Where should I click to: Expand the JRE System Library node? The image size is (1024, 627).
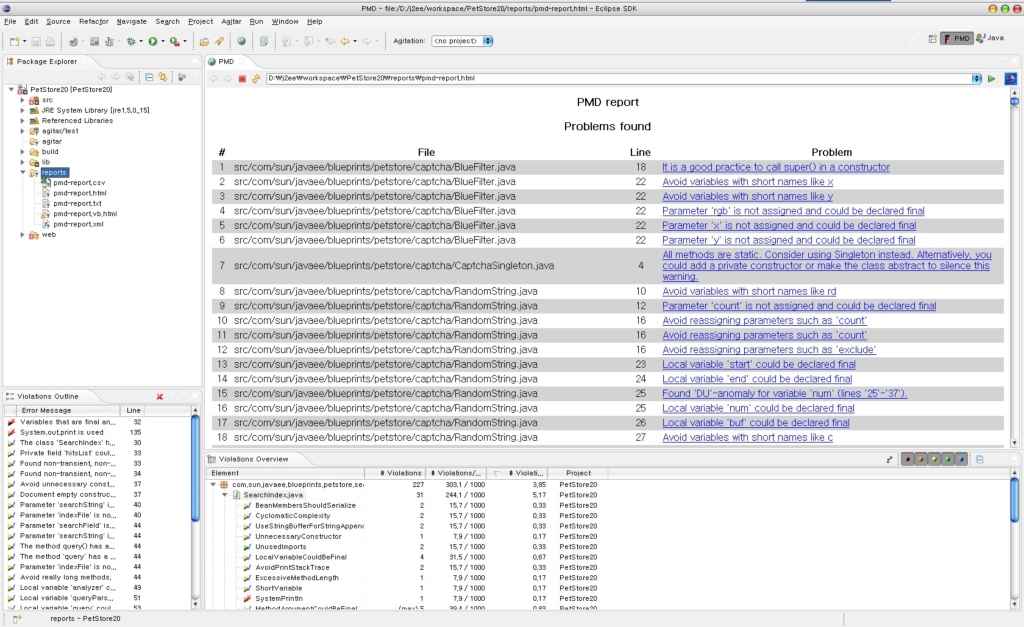tap(22, 110)
